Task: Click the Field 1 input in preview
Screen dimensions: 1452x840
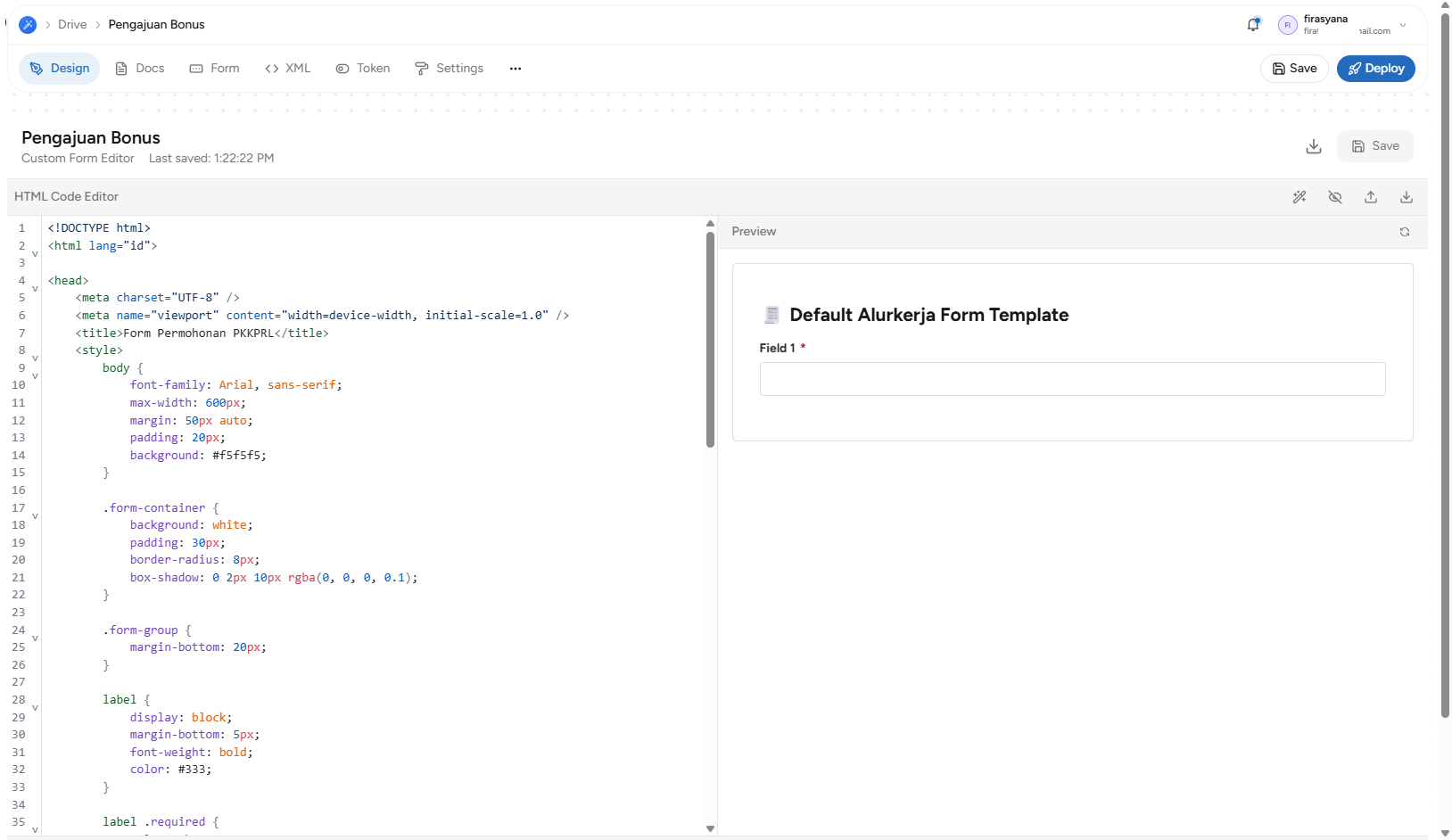Action: coord(1072,379)
